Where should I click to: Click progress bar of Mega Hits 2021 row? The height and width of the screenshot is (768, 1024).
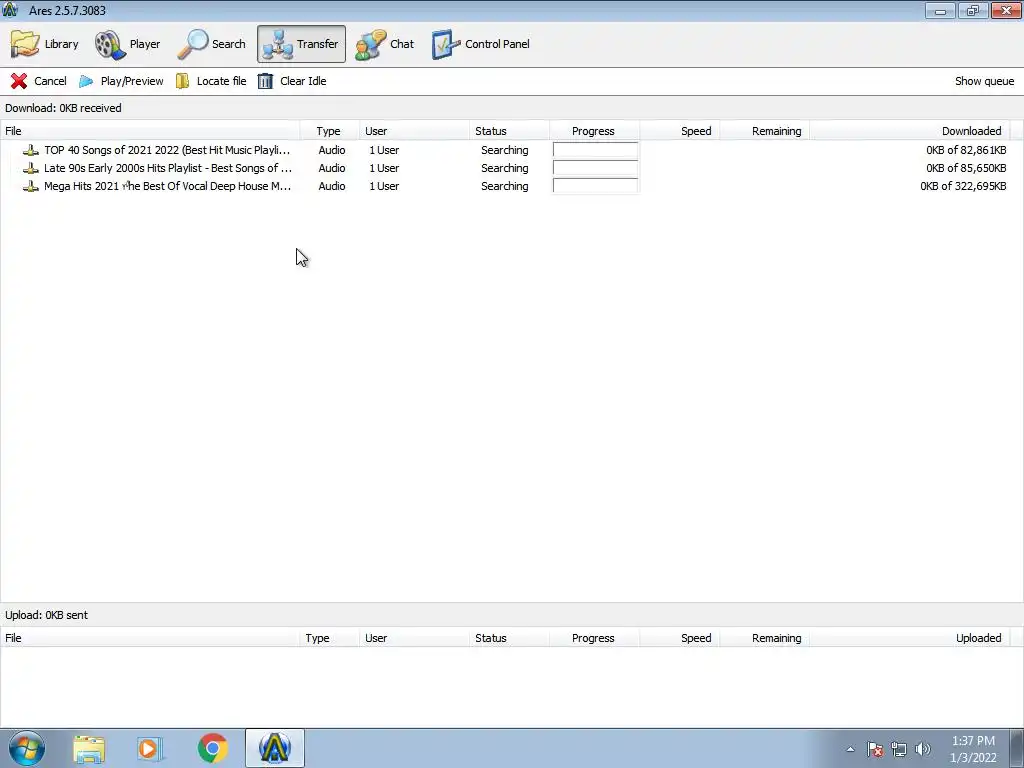point(595,186)
